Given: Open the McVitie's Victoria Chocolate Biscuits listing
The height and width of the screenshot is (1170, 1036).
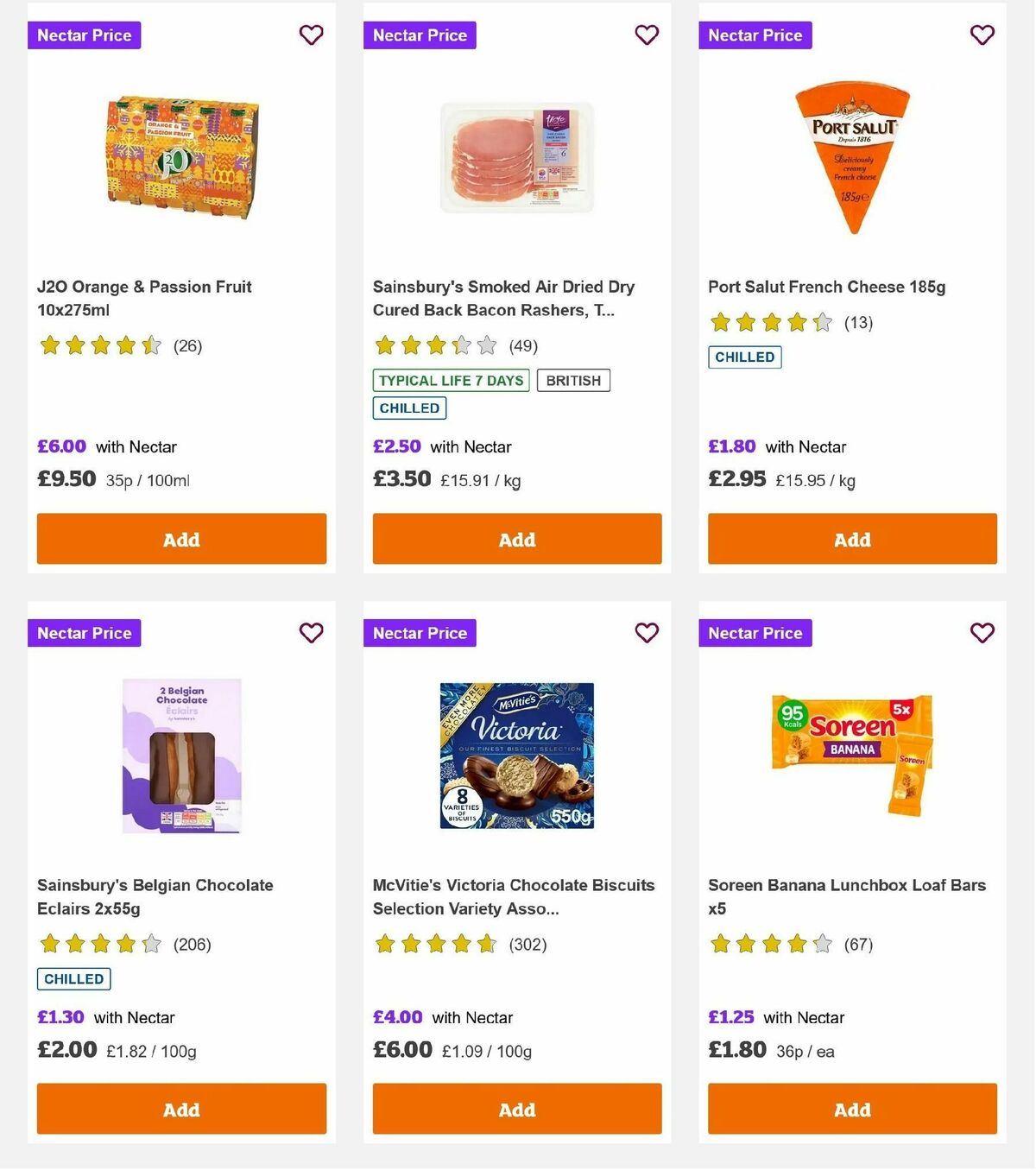Looking at the screenshot, I should 513,896.
